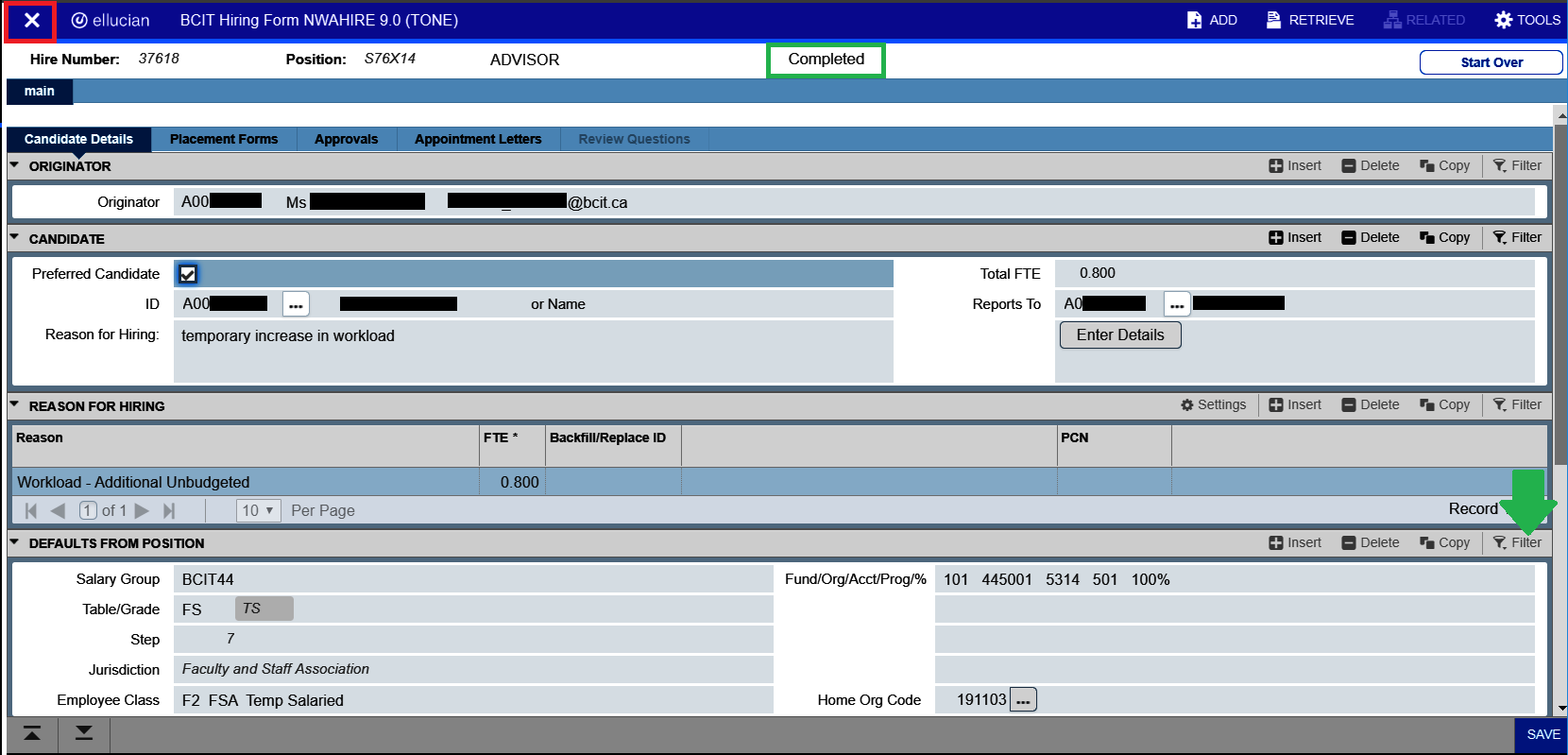Toggle the Preferred Candidate checkbox

[188, 274]
